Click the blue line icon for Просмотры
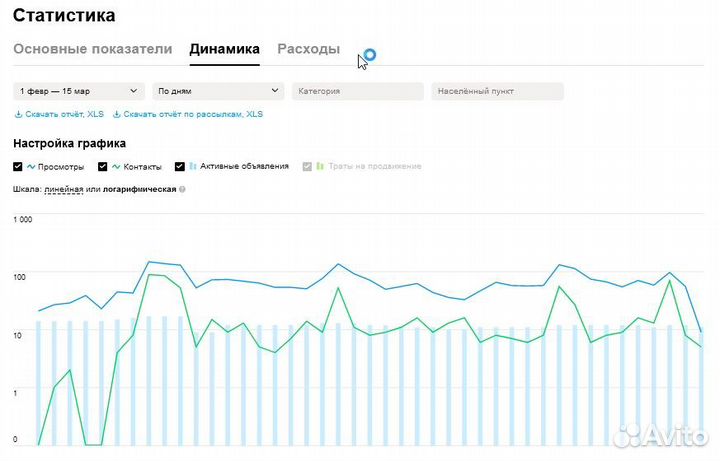Viewport: 720px width, 461px height. pyautogui.click(x=31, y=166)
